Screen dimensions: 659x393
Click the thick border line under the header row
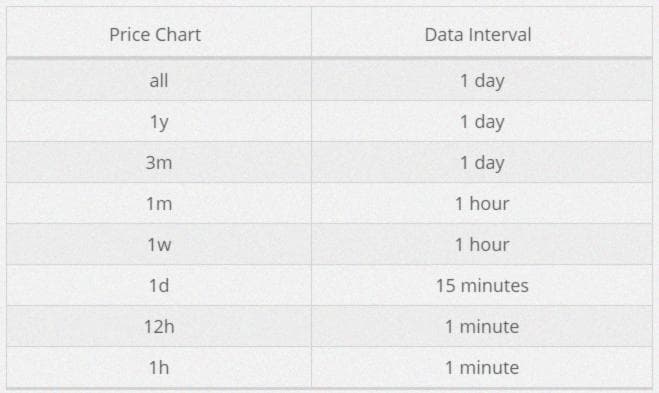coord(330,58)
